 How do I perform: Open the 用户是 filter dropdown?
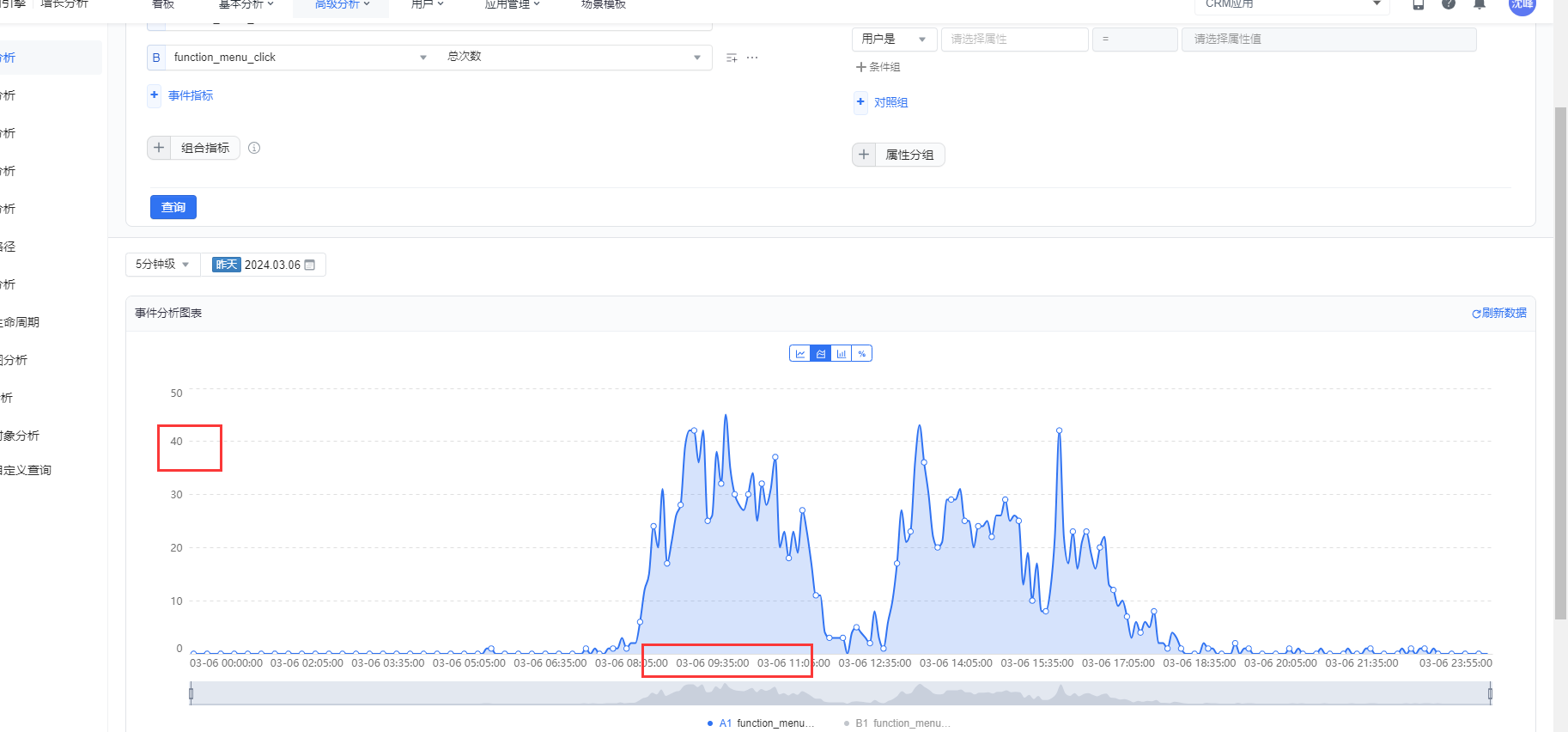point(894,40)
